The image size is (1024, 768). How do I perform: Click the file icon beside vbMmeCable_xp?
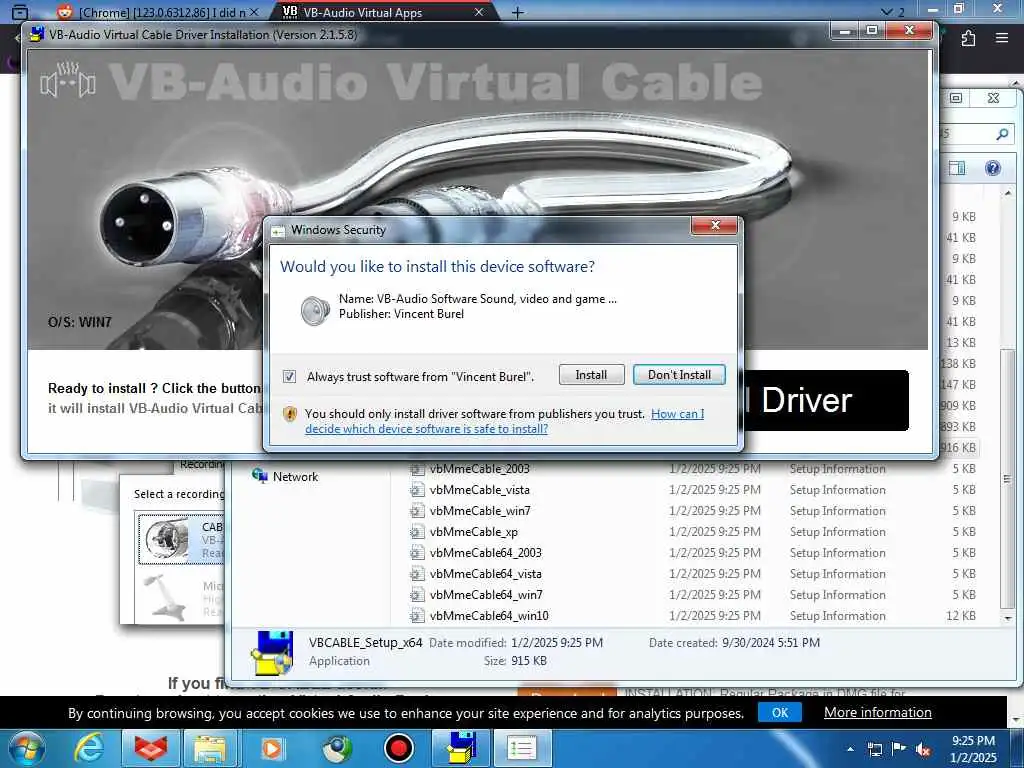417,532
